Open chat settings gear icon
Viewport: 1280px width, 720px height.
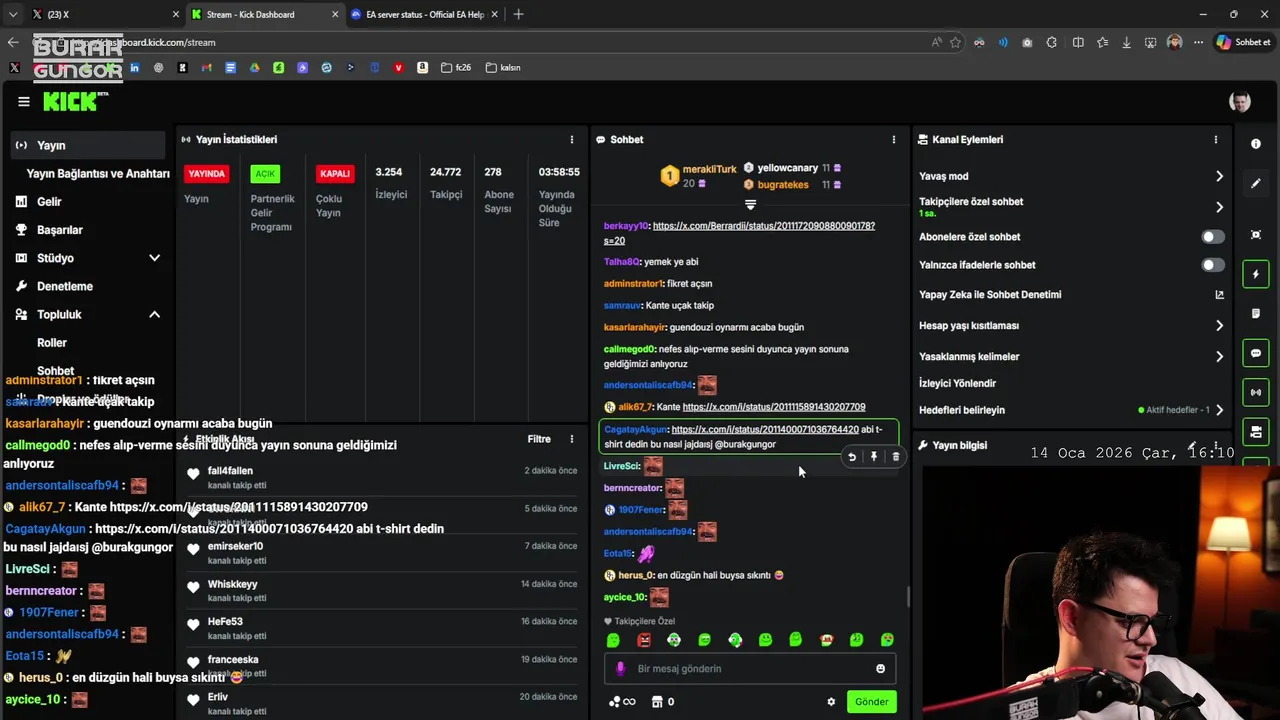[x=831, y=702]
